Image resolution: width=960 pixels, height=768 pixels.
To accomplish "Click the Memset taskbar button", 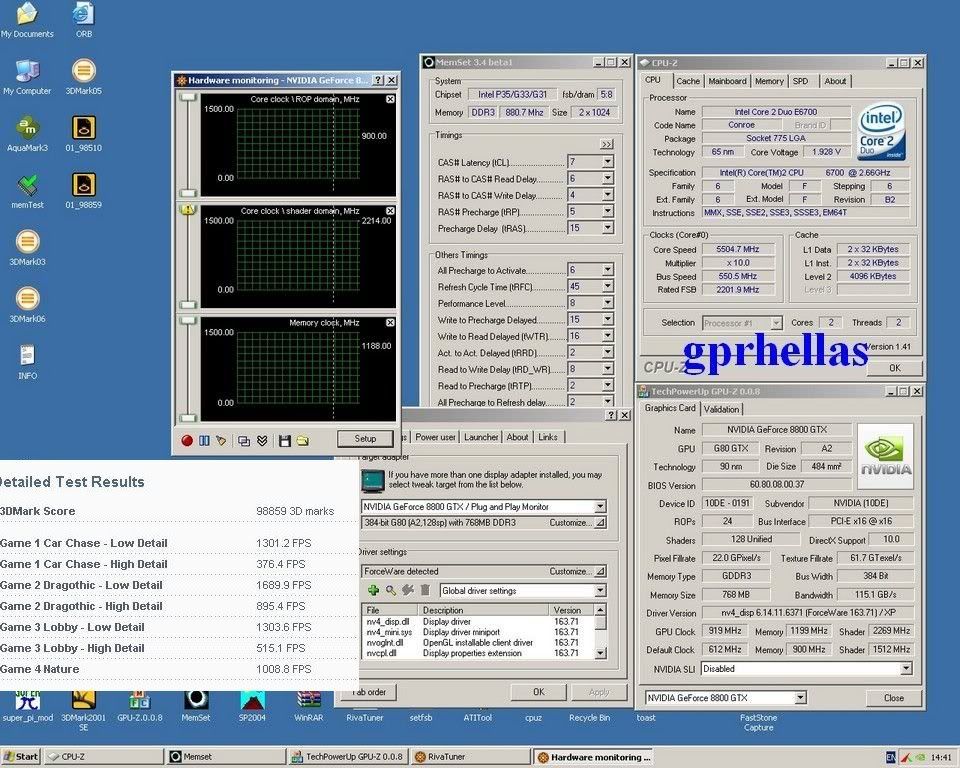I will pyautogui.click(x=225, y=757).
